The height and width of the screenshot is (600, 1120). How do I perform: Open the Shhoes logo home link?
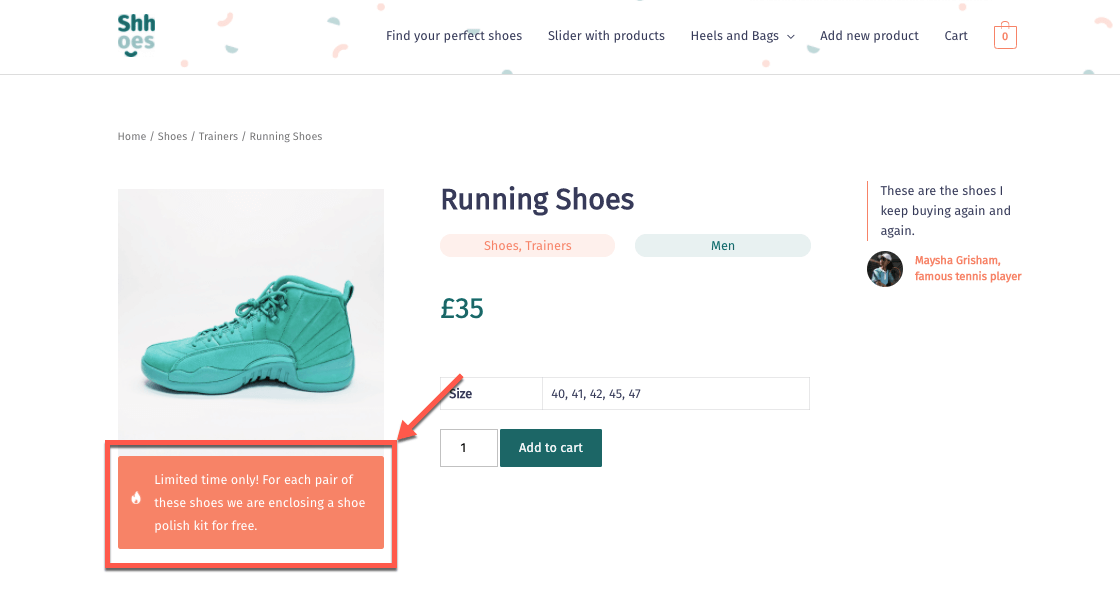tap(136, 36)
